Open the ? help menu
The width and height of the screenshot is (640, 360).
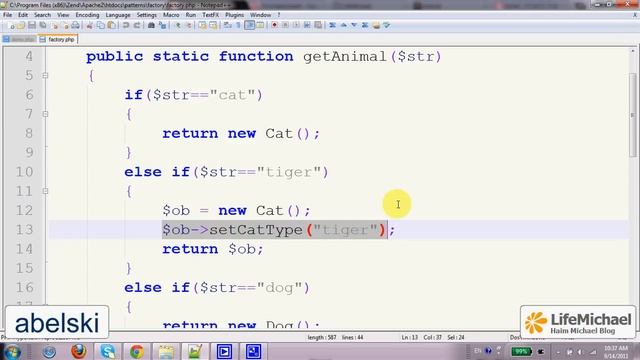[279, 15]
